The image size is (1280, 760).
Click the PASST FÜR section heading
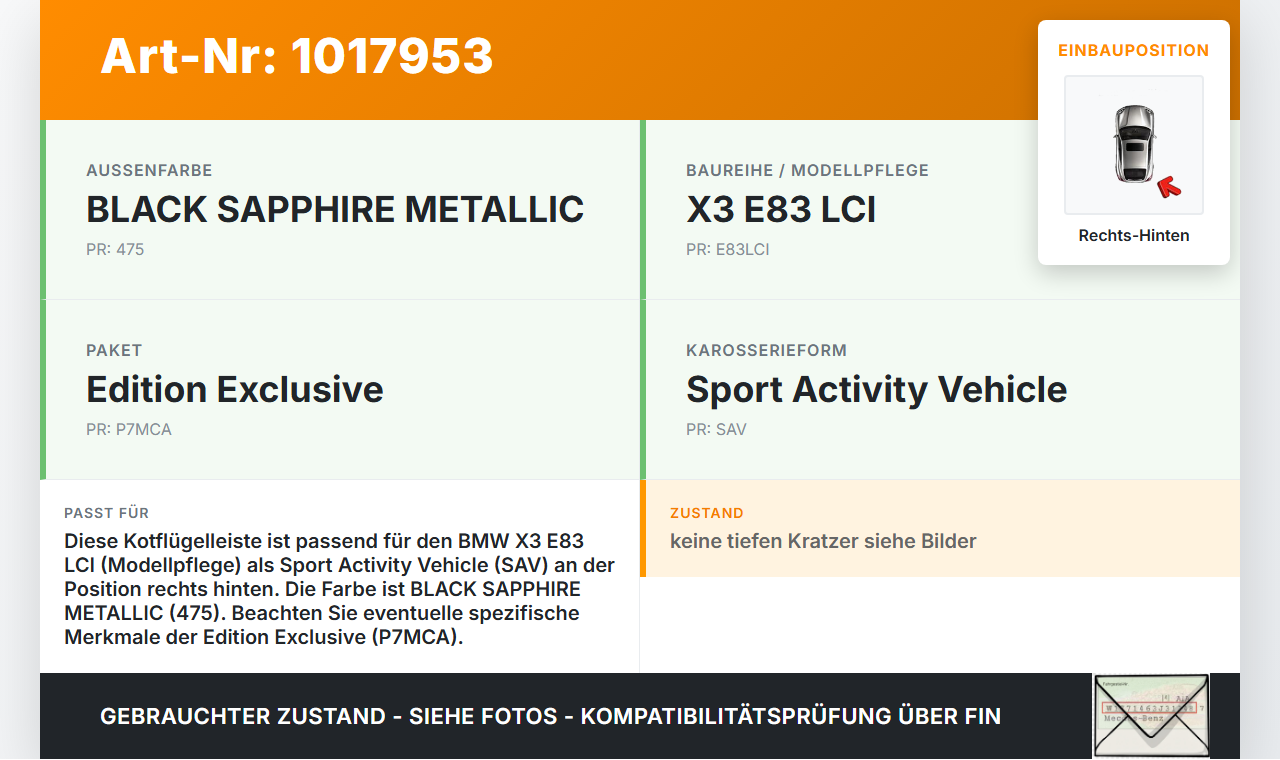tap(107, 513)
